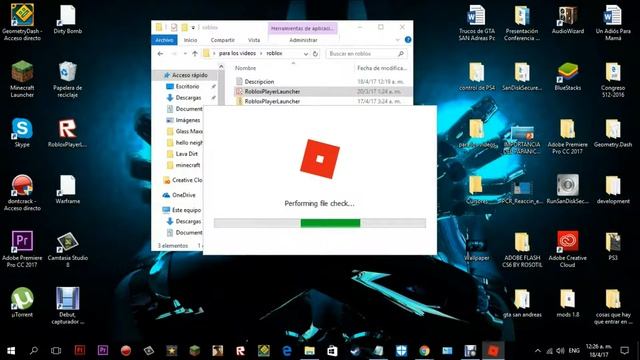Select Descripcion file in Explorer
640x360 pixels.
(x=259, y=82)
